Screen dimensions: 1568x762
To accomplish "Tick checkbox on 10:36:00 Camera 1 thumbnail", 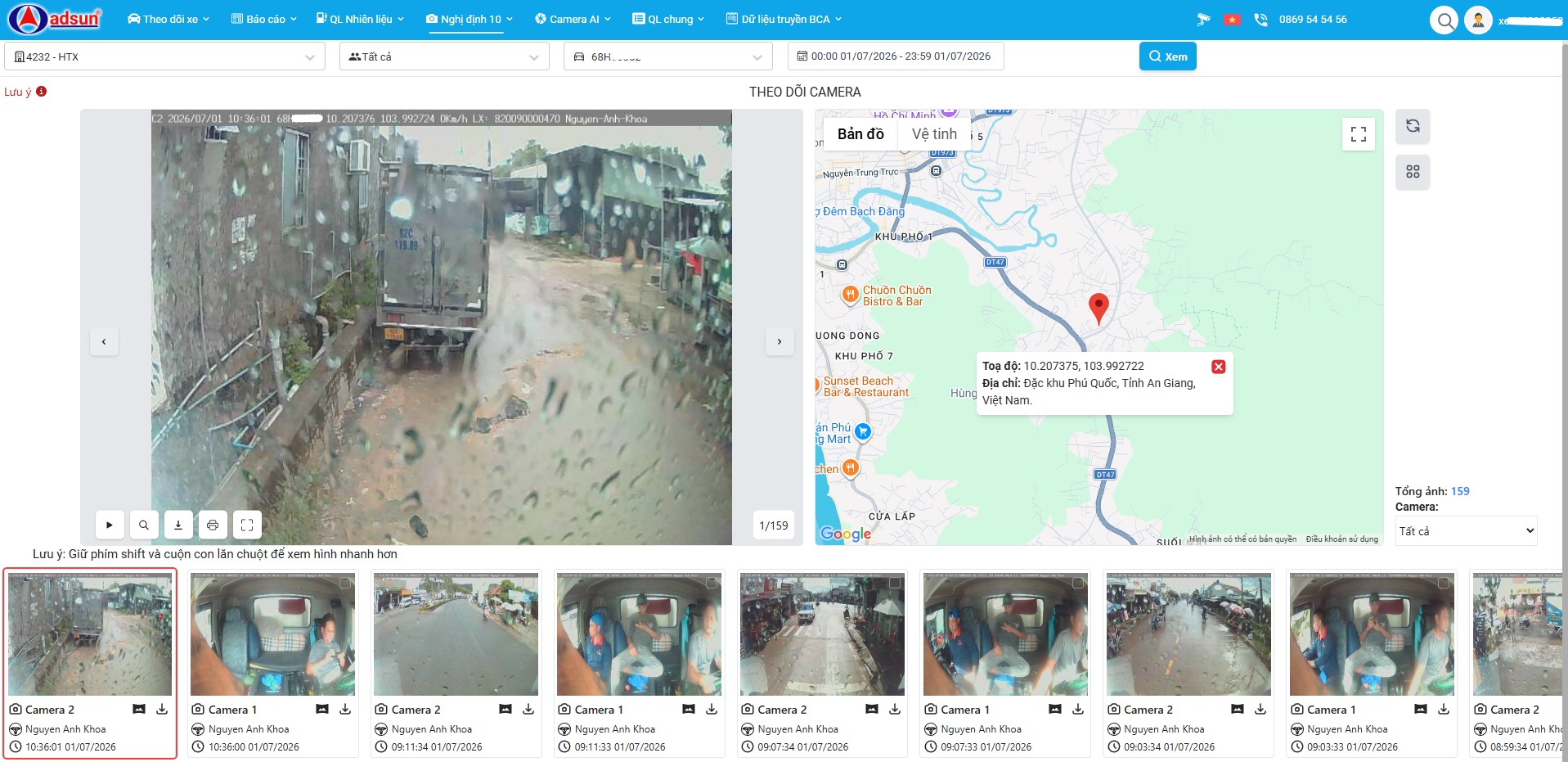I will click(x=346, y=583).
